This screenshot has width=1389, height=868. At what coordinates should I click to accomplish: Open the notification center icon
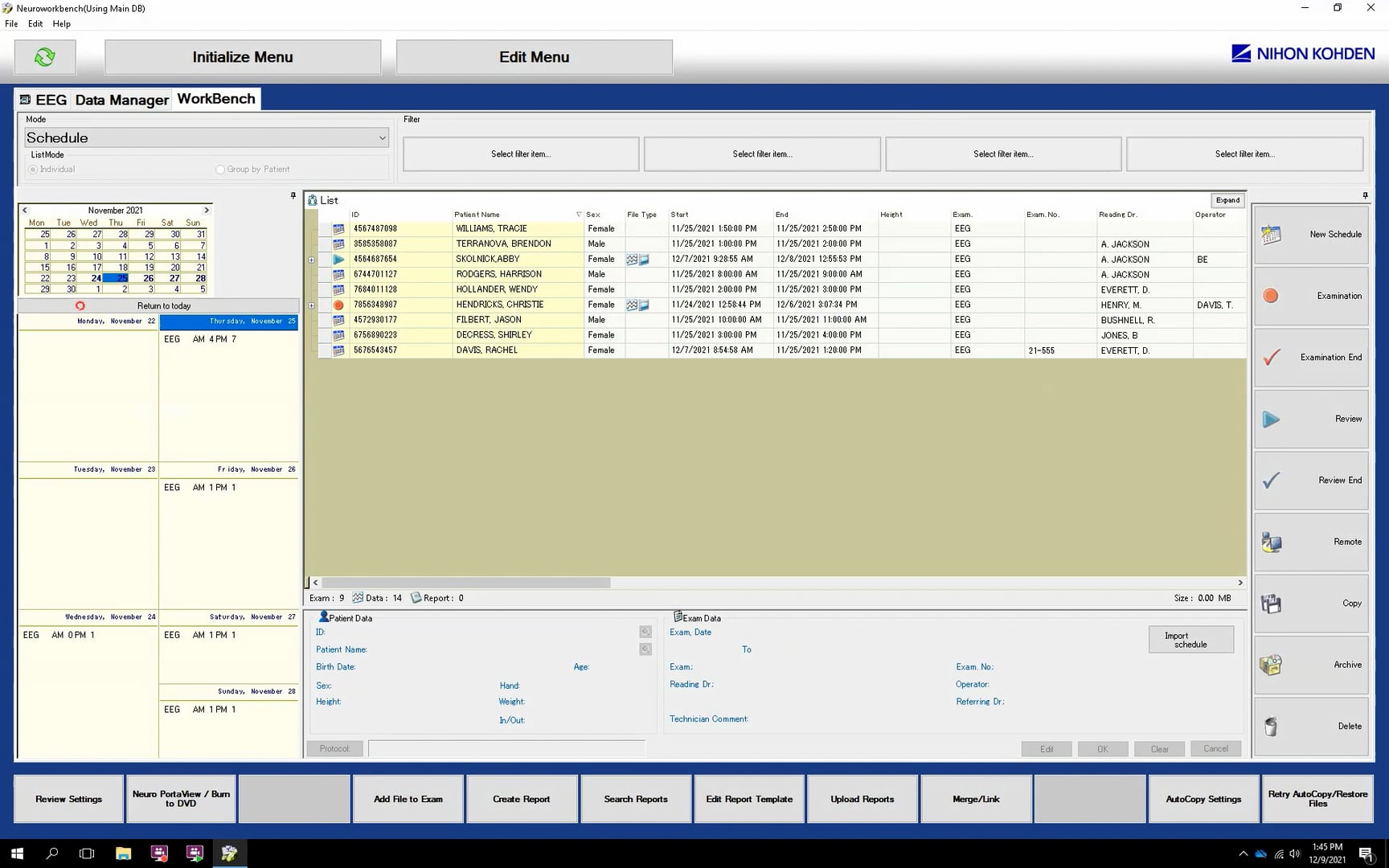(x=1366, y=854)
